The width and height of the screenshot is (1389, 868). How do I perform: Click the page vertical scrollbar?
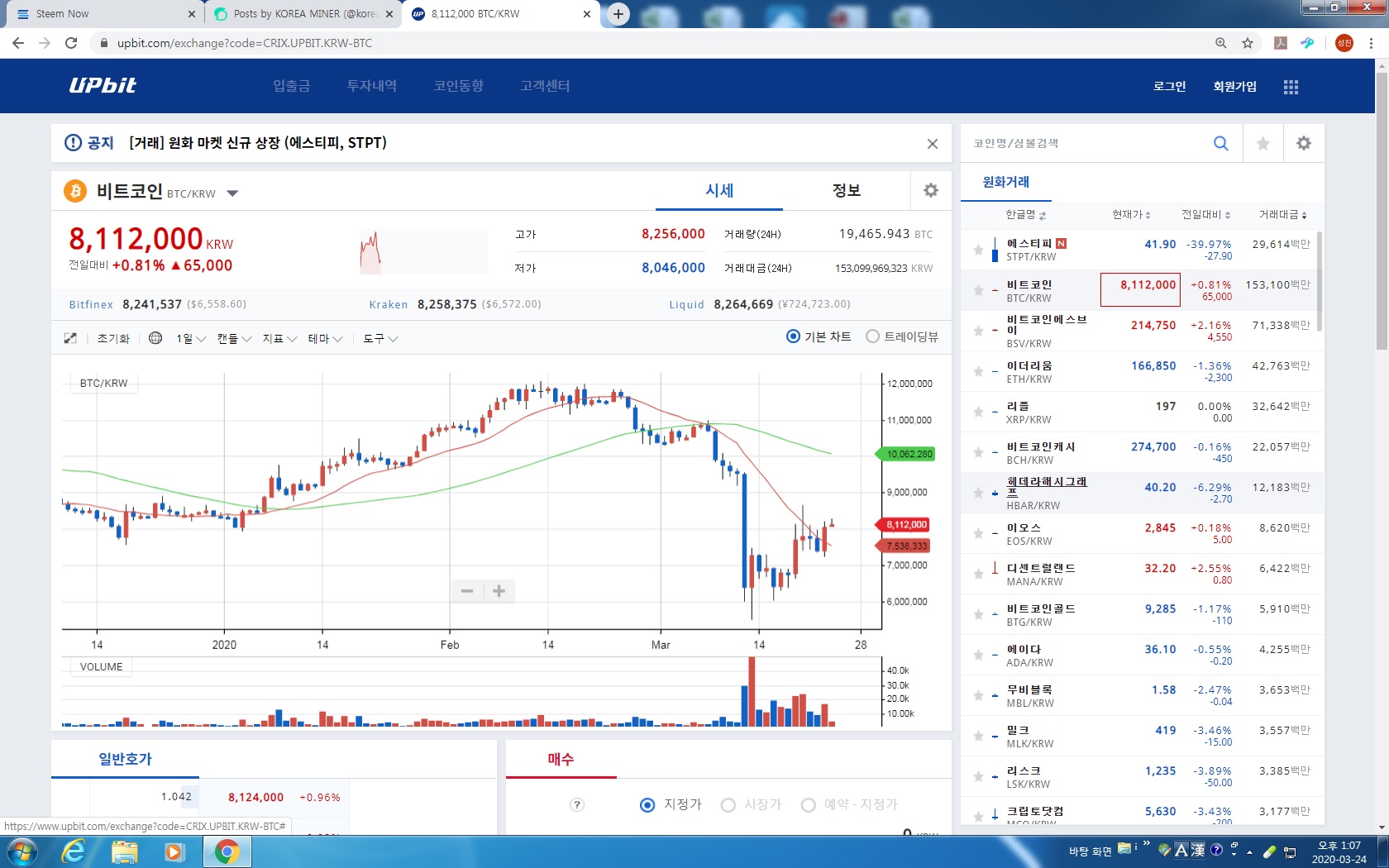coord(1382,211)
